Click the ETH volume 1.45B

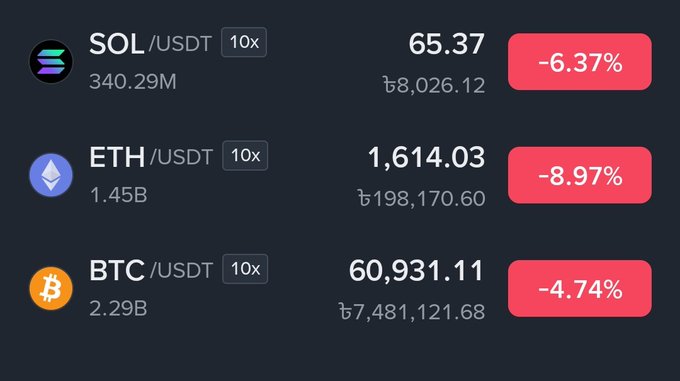coord(118,195)
